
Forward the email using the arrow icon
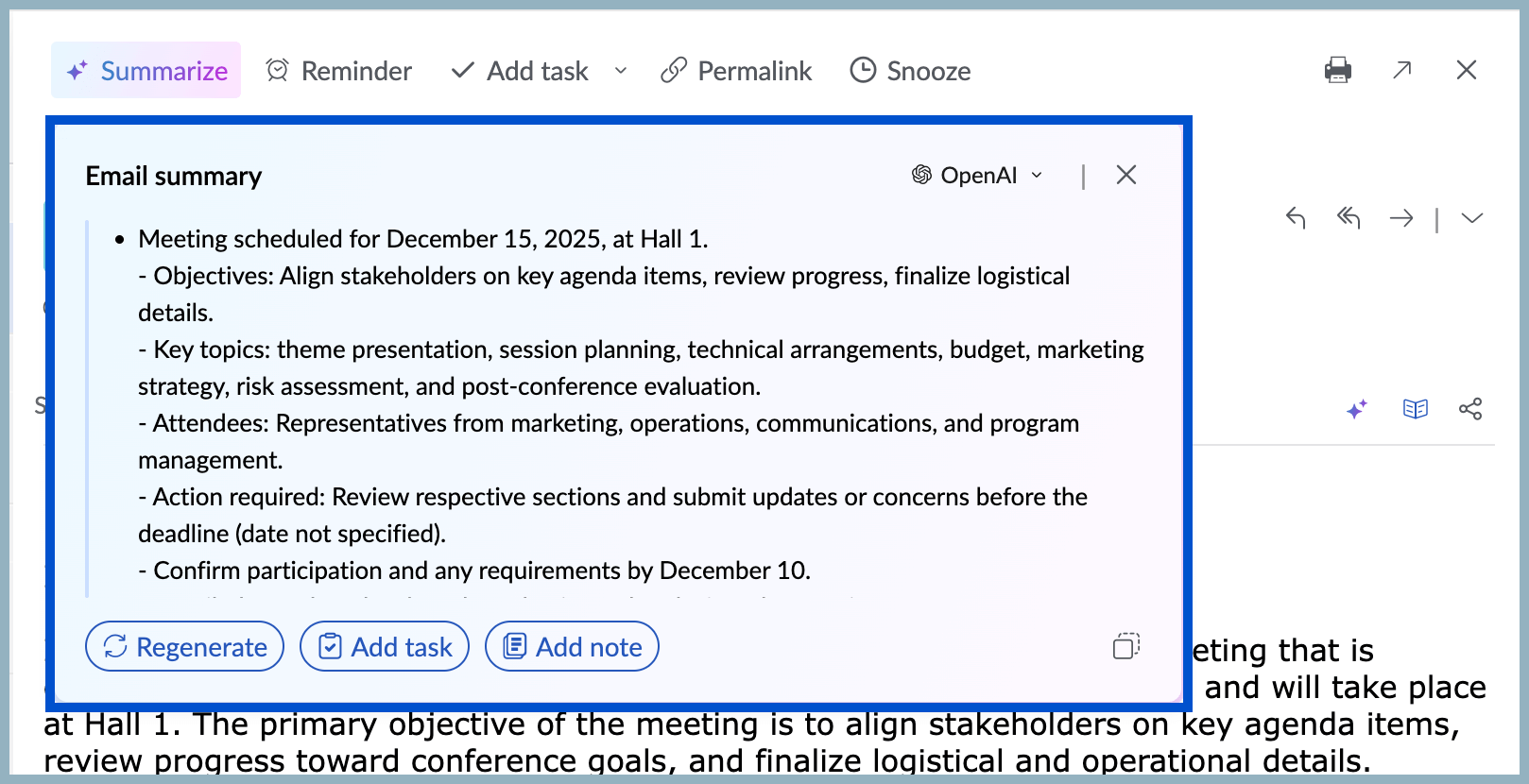1401,218
